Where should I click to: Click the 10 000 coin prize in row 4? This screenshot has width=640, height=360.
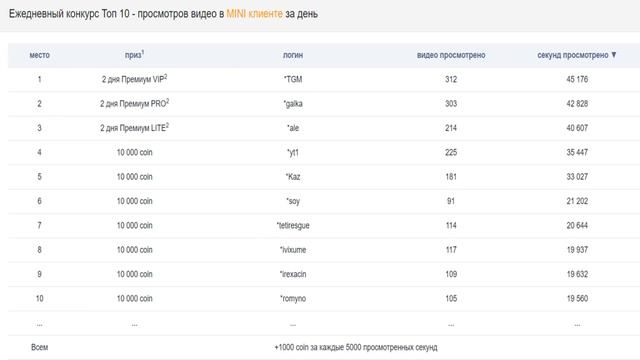click(x=135, y=152)
